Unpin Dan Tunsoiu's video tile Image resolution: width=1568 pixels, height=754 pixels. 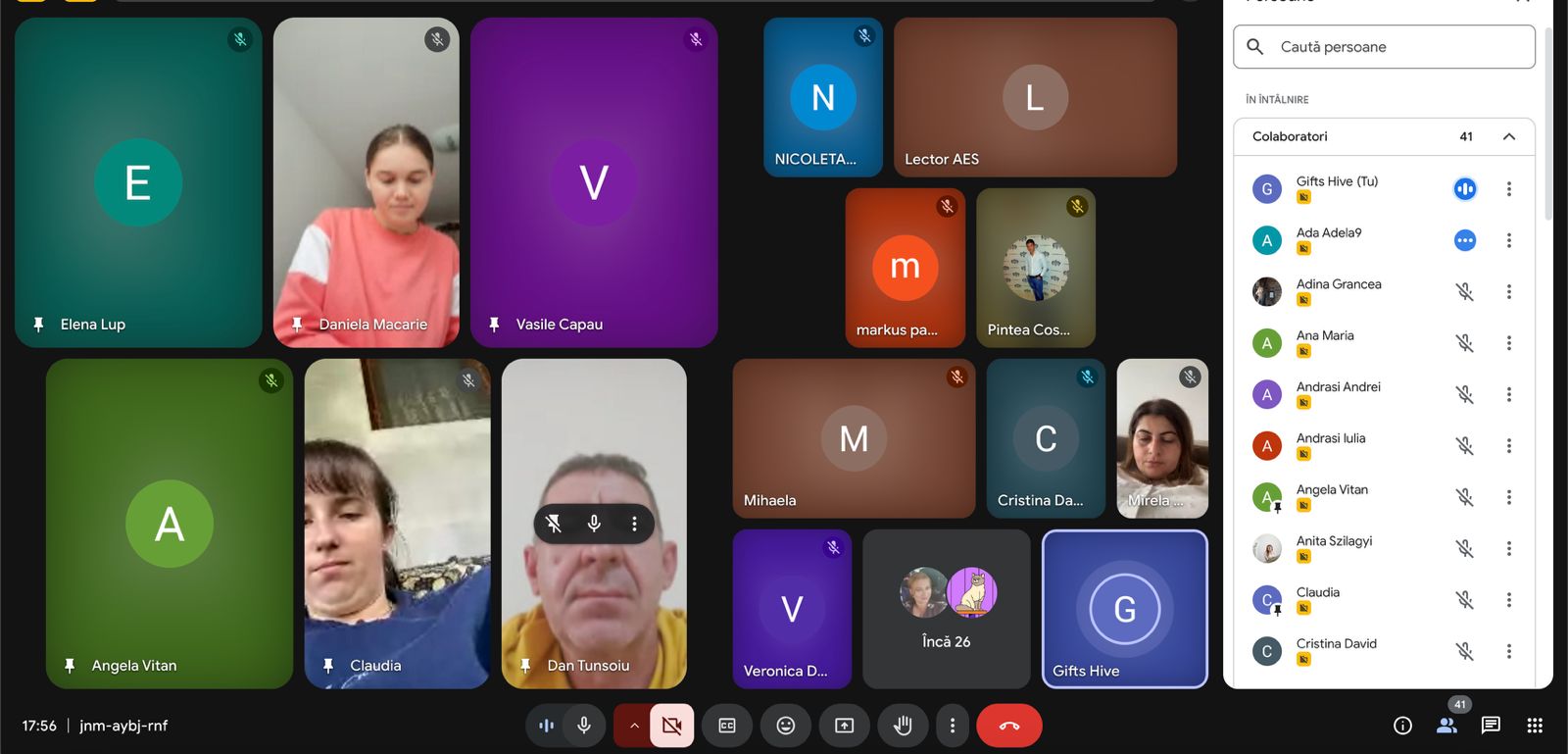(554, 524)
